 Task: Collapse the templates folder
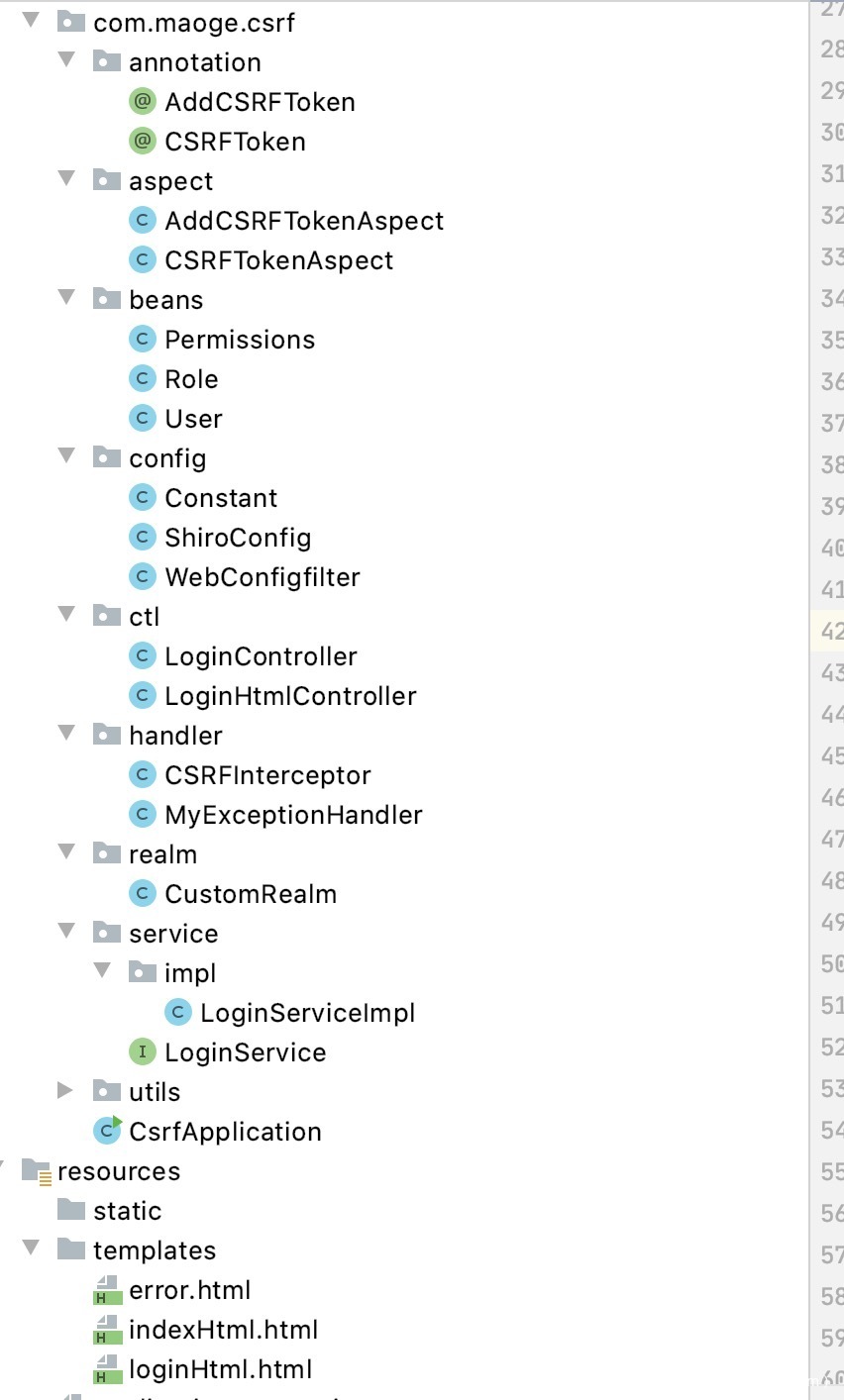(x=31, y=1249)
